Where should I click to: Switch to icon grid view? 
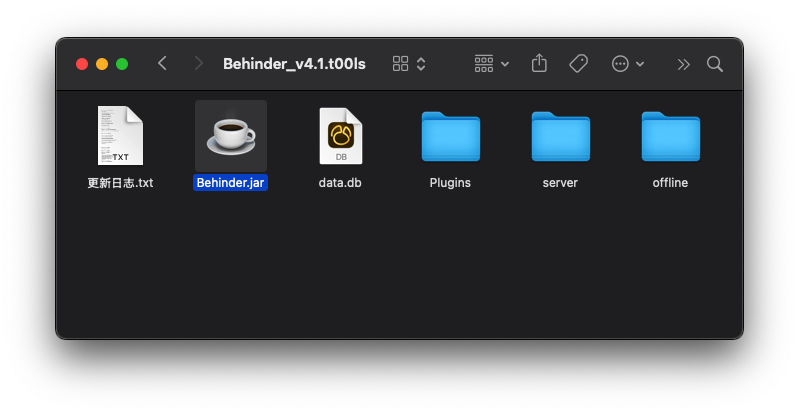click(401, 64)
